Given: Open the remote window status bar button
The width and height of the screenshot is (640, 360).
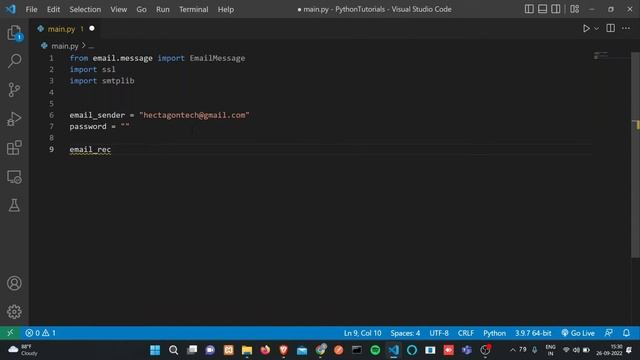Looking at the screenshot, I should [x=10, y=333].
